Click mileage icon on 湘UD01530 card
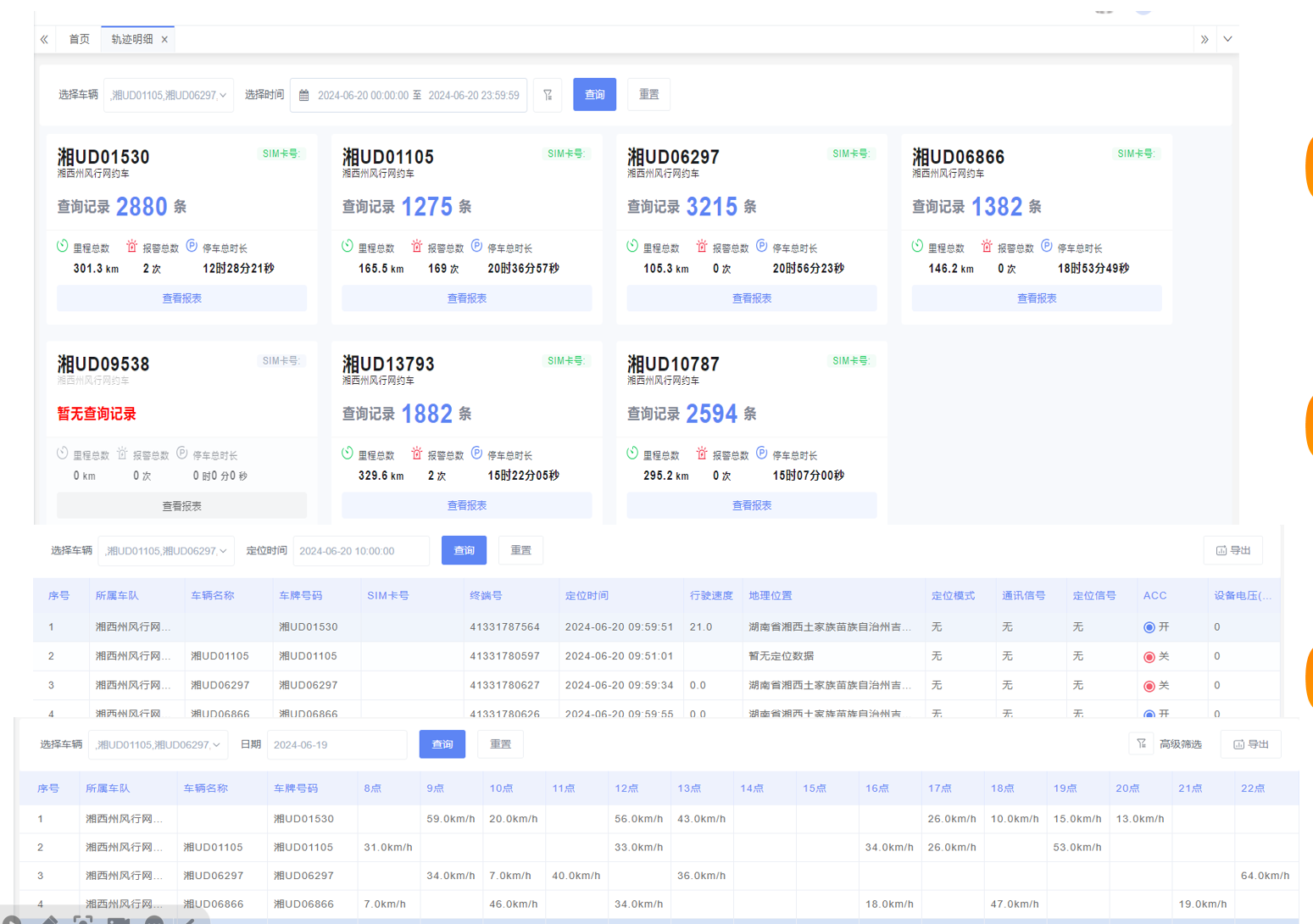This screenshot has height=924, width=1313. (62, 246)
